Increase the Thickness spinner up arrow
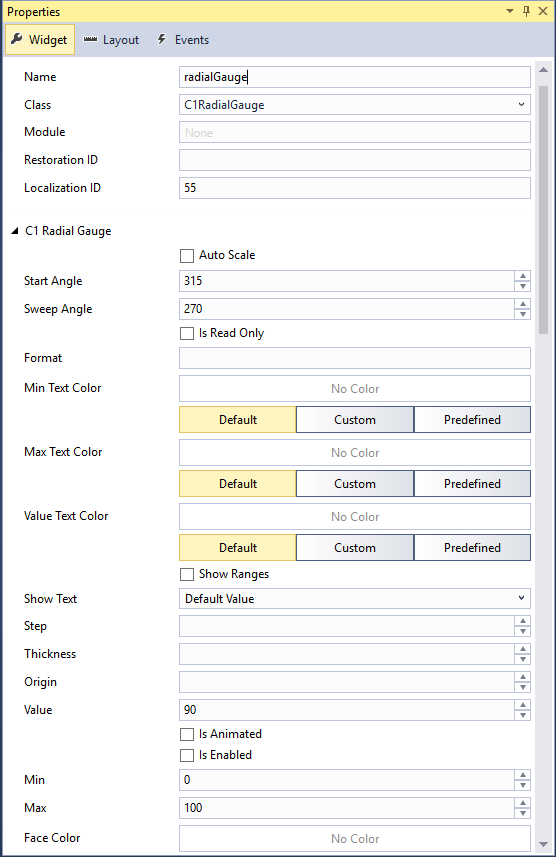Image resolution: width=556 pixels, height=857 pixels. click(x=523, y=649)
